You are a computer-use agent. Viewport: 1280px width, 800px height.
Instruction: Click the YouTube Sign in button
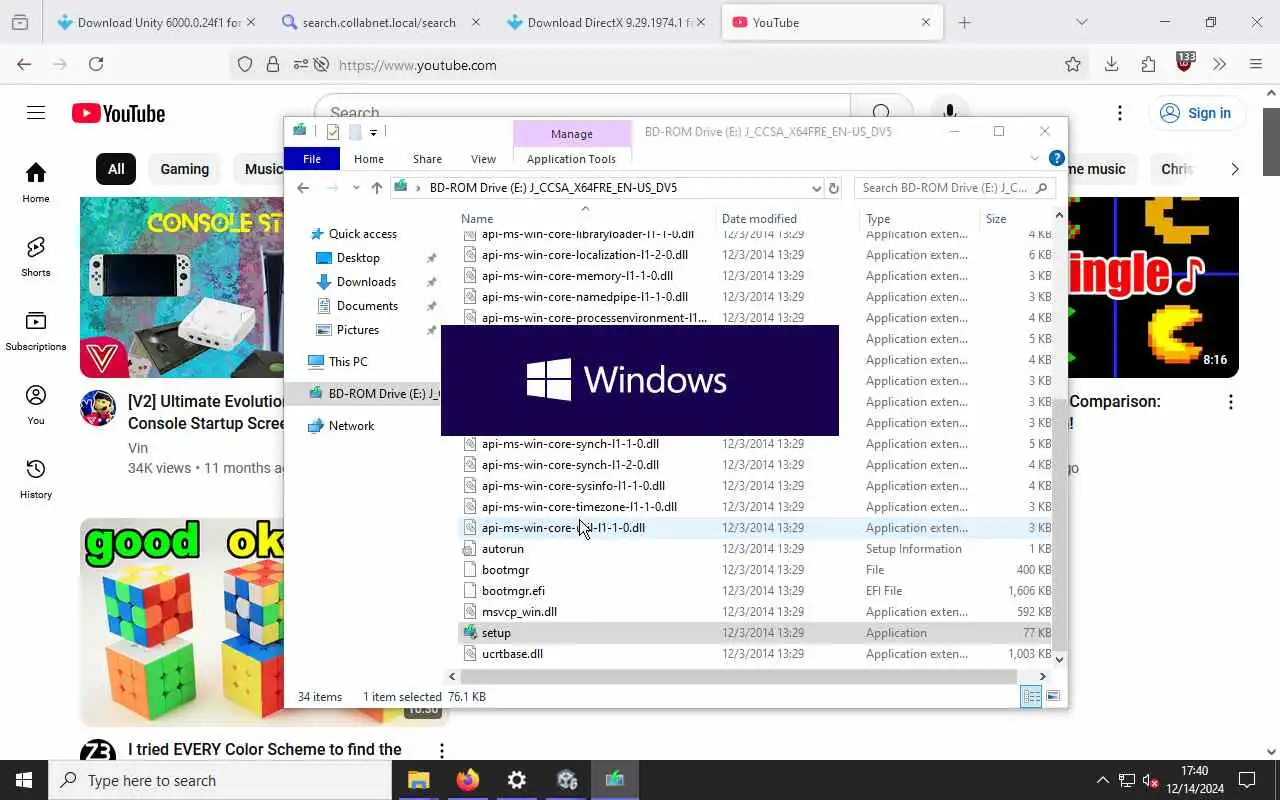[1195, 113]
